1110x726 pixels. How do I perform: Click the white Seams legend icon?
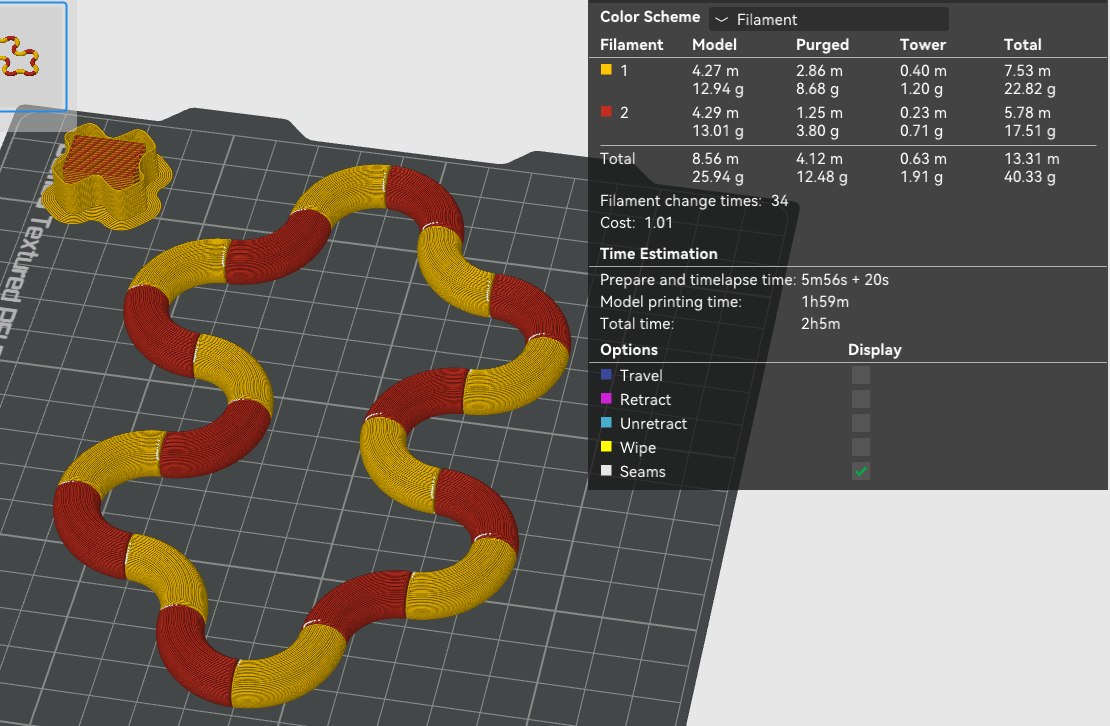[x=606, y=471]
